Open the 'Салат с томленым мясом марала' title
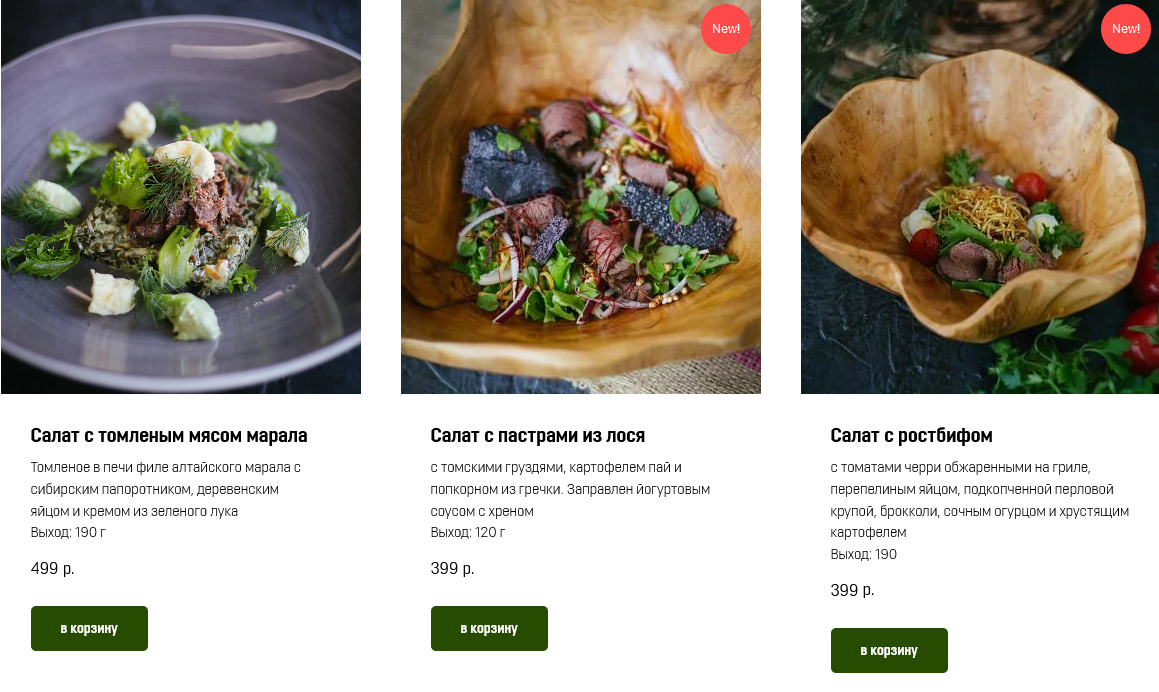 pos(169,436)
